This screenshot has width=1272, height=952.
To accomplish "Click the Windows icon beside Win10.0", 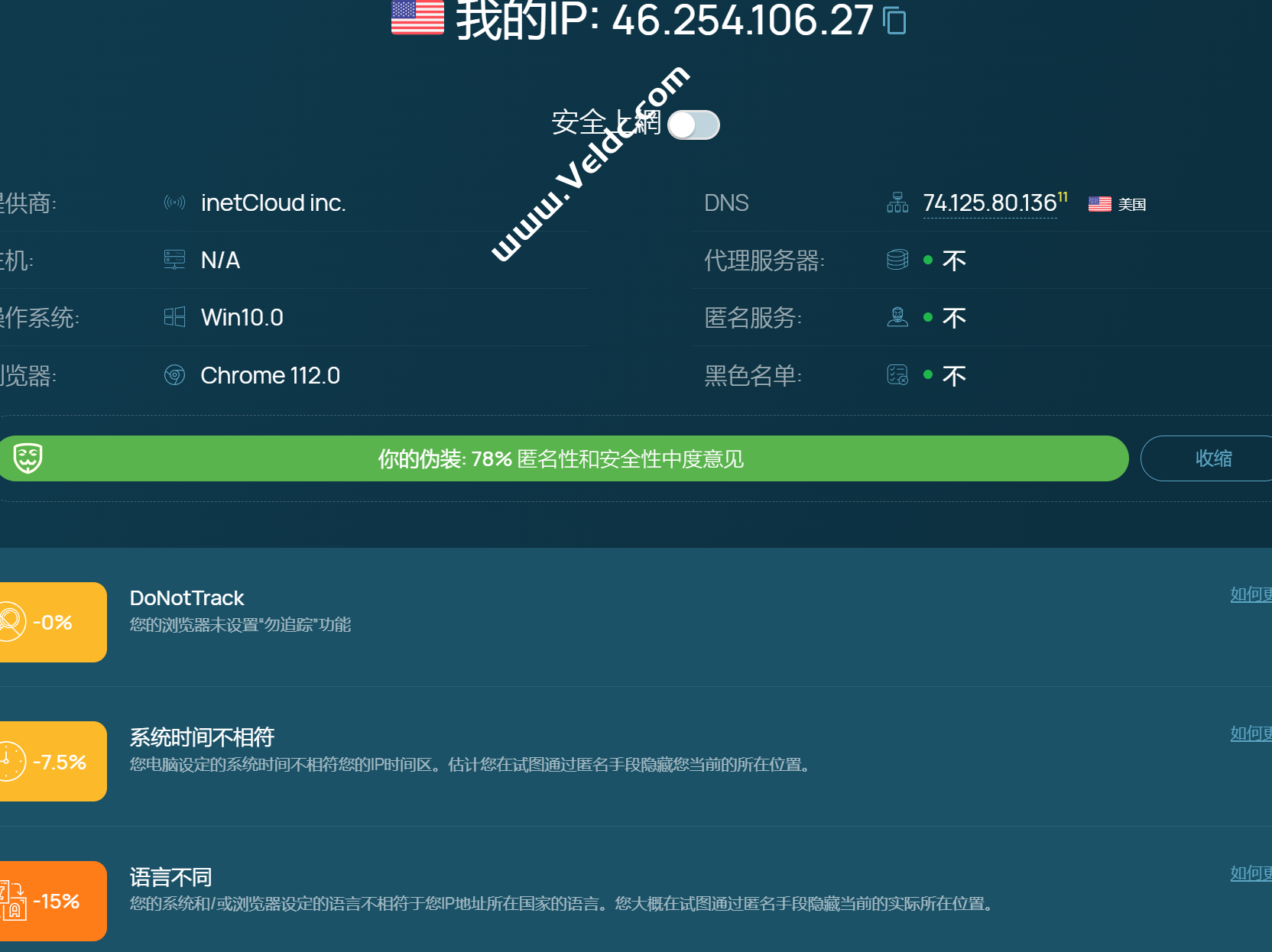I will coord(174,317).
